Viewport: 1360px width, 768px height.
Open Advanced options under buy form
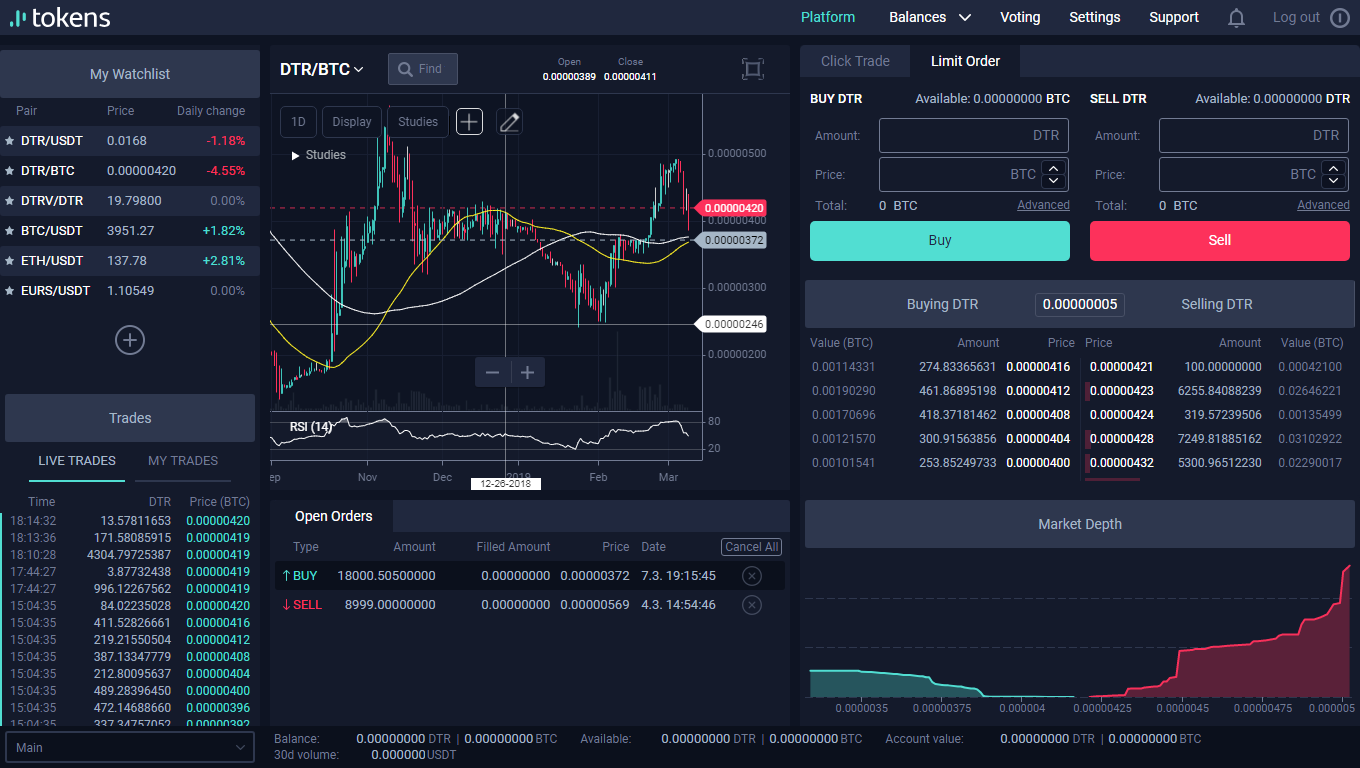1043,205
